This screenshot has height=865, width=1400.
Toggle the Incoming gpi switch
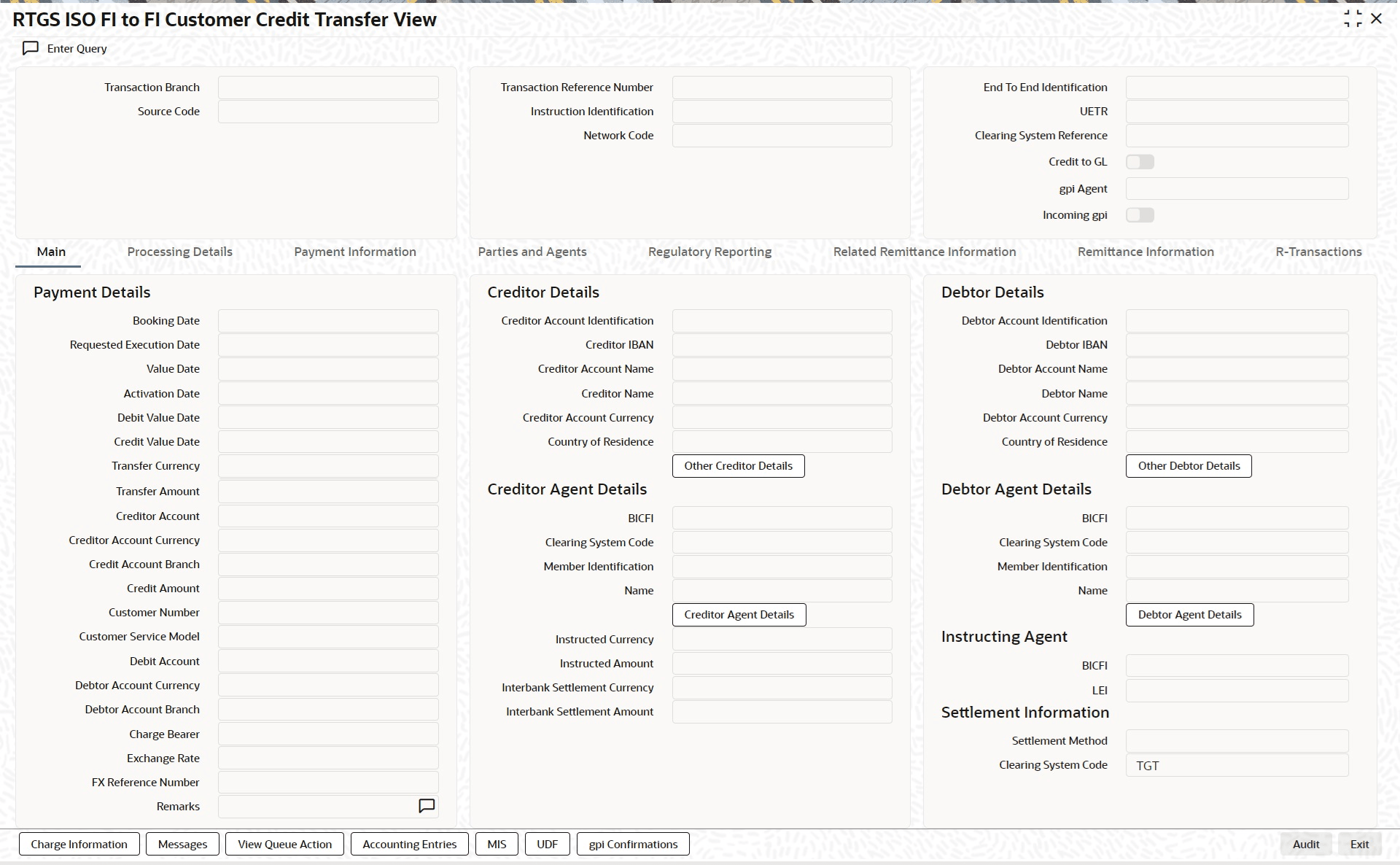pyautogui.click(x=1140, y=215)
